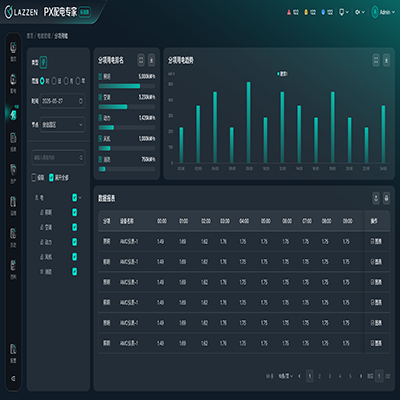Open the sound mute menu in header
The image size is (400, 400).
[360, 12]
